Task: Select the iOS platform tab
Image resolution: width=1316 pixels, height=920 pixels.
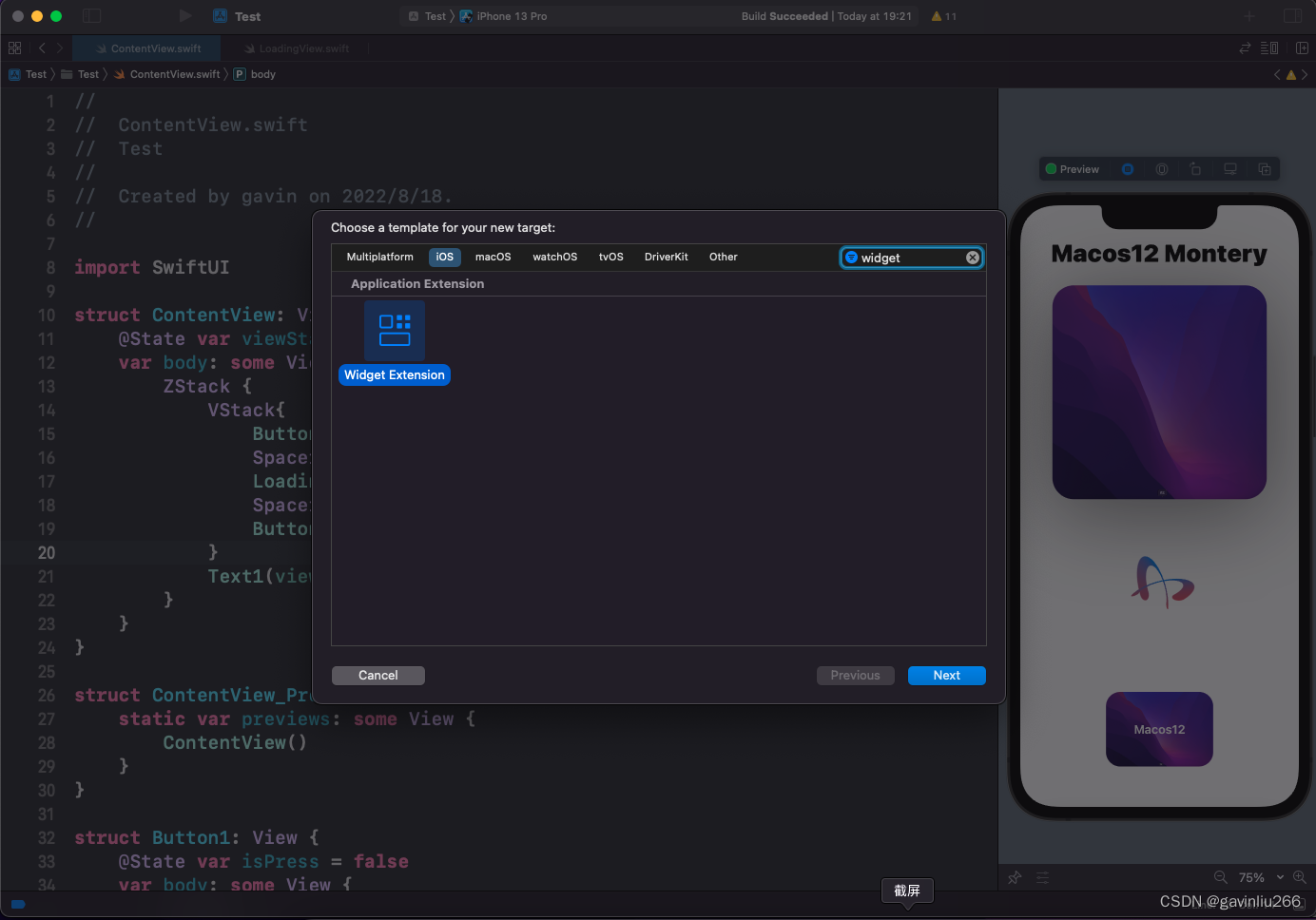Action: tap(445, 257)
